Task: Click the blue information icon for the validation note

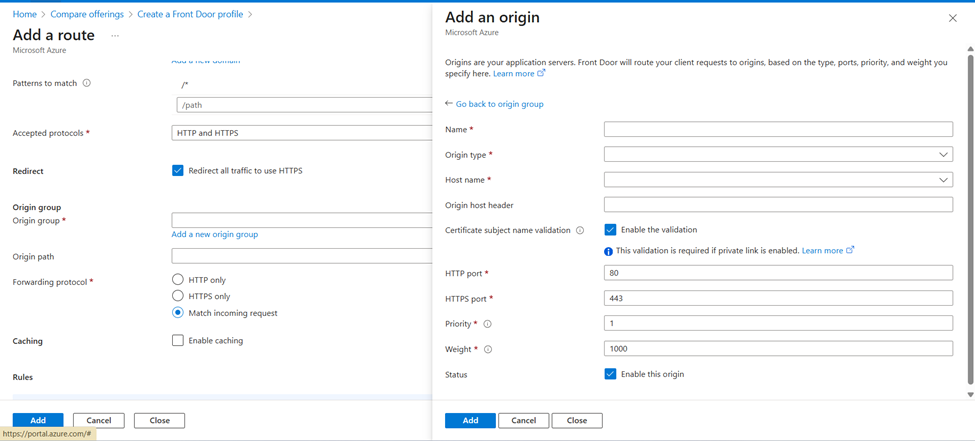Action: point(609,251)
